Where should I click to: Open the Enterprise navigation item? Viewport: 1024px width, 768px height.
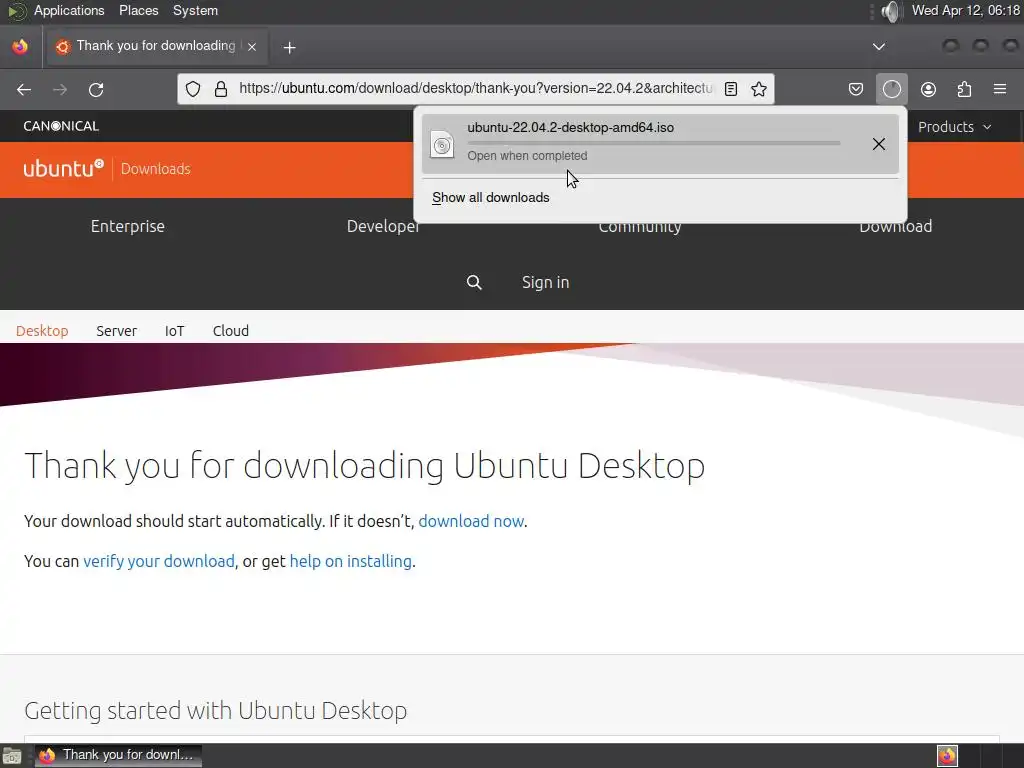pyautogui.click(x=128, y=226)
